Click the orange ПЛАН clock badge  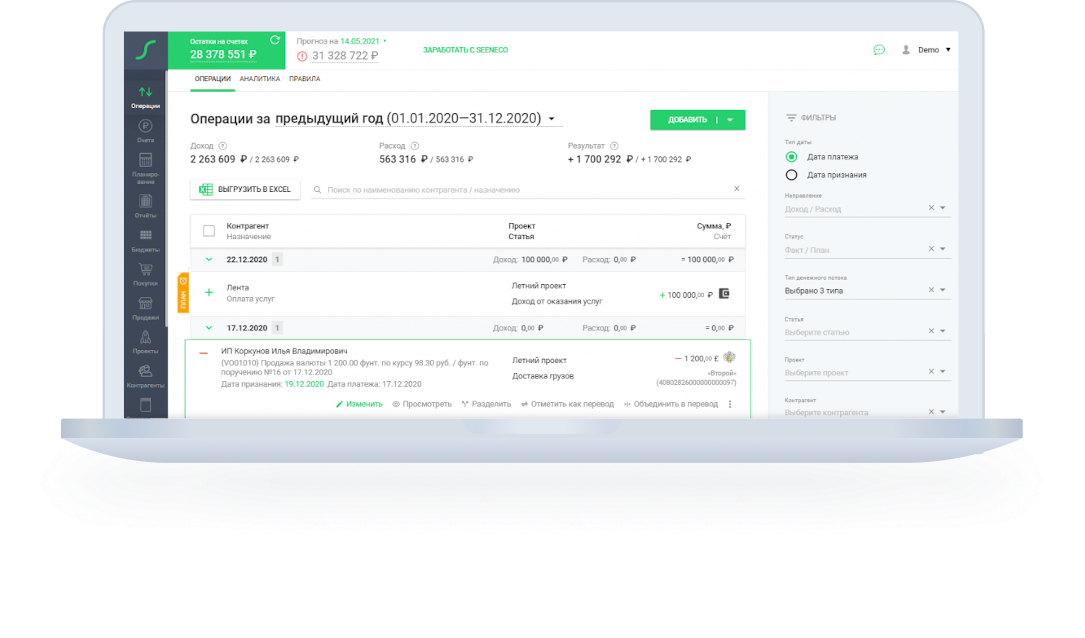tap(183, 293)
